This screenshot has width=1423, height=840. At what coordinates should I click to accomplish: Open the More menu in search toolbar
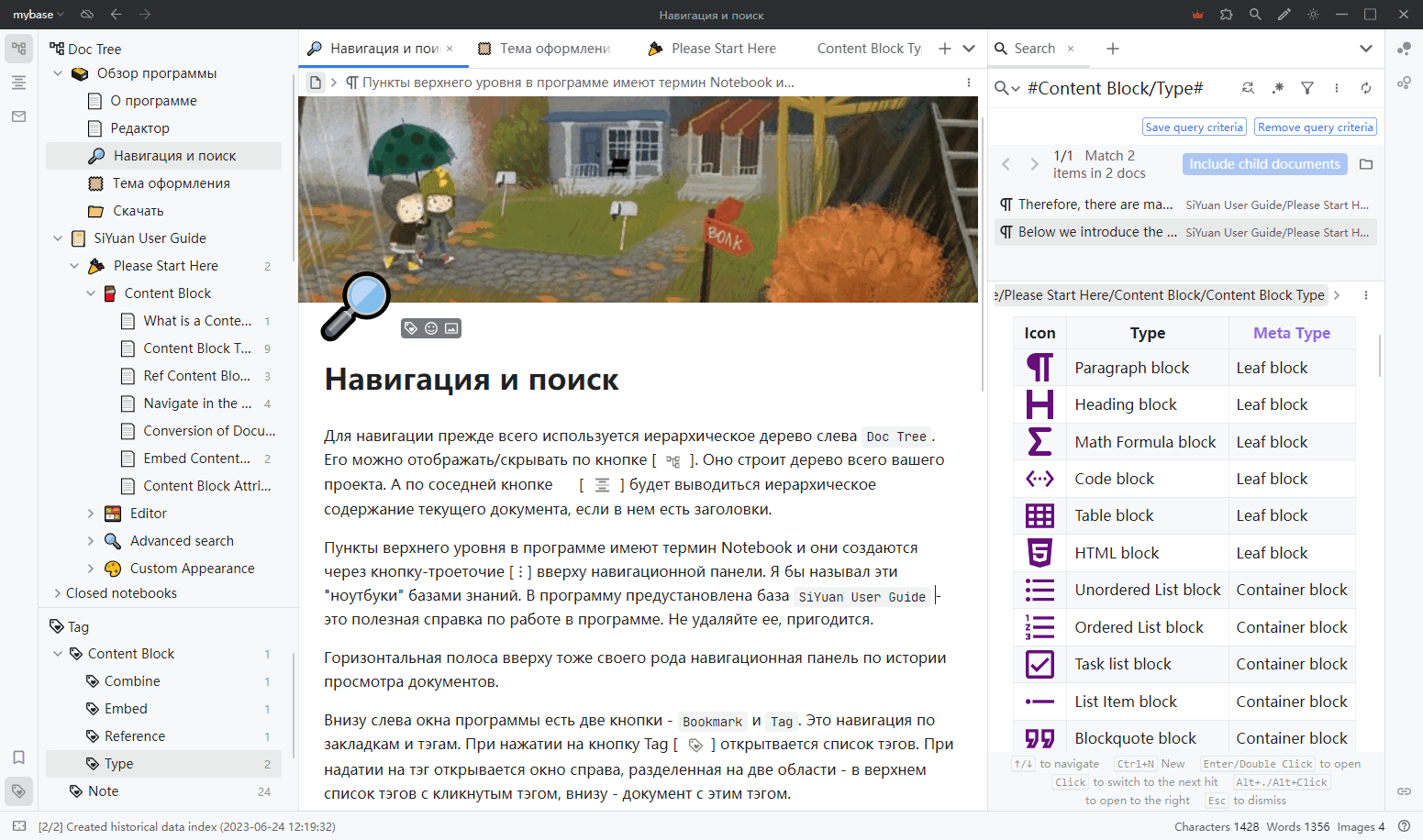tap(1337, 88)
